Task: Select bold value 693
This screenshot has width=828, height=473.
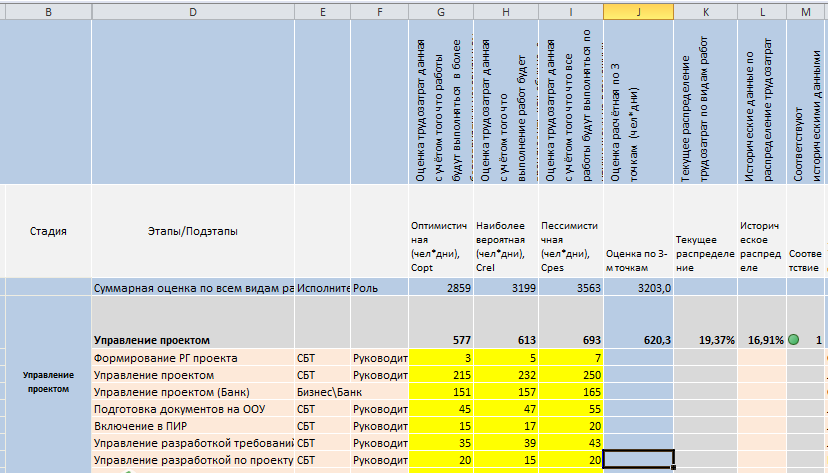Action: 571,322
